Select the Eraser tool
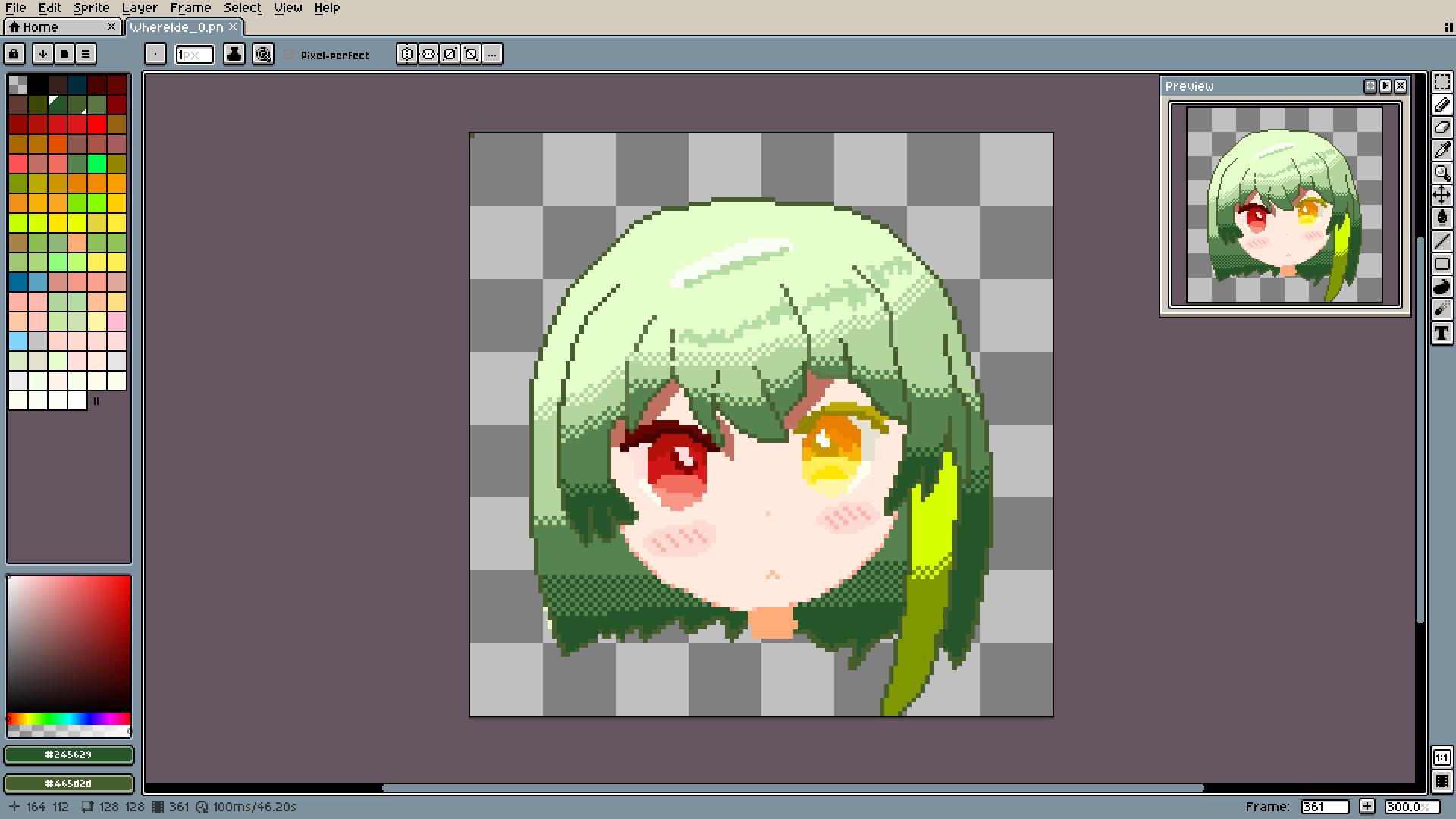 (x=1442, y=127)
